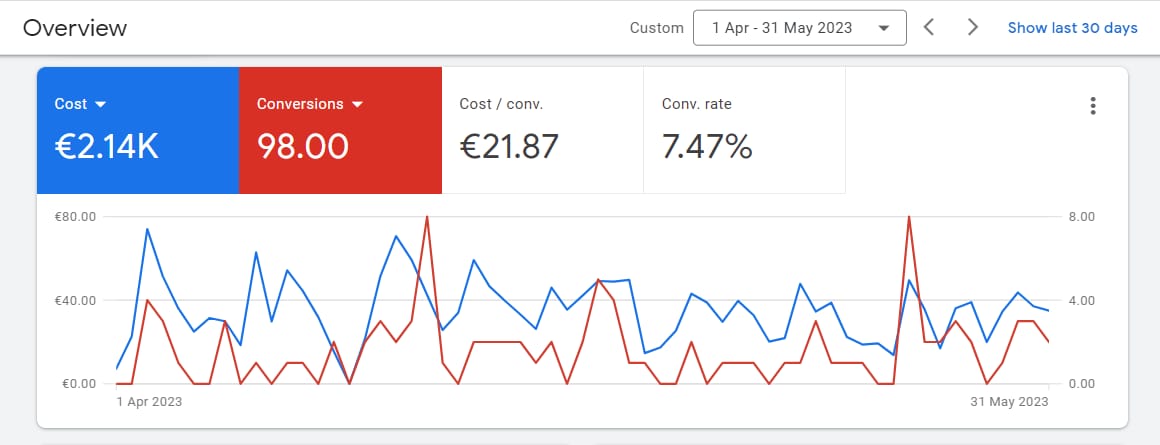Select the Conv. rate metric tile
Viewport: 1160px width, 445px height.
[744, 130]
